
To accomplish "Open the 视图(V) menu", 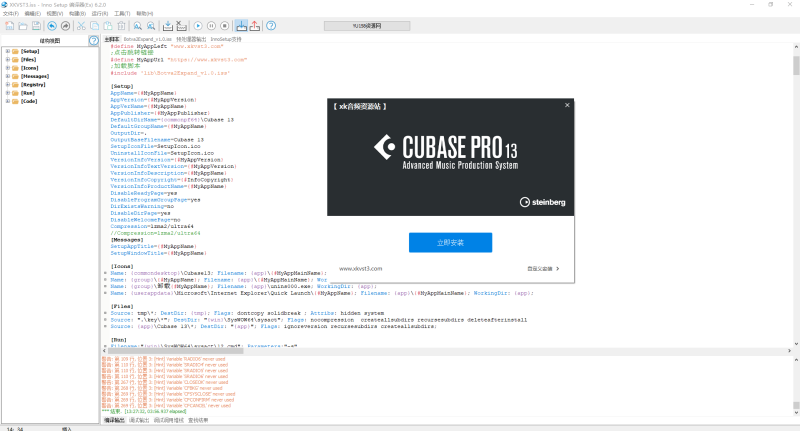I will [x=55, y=13].
